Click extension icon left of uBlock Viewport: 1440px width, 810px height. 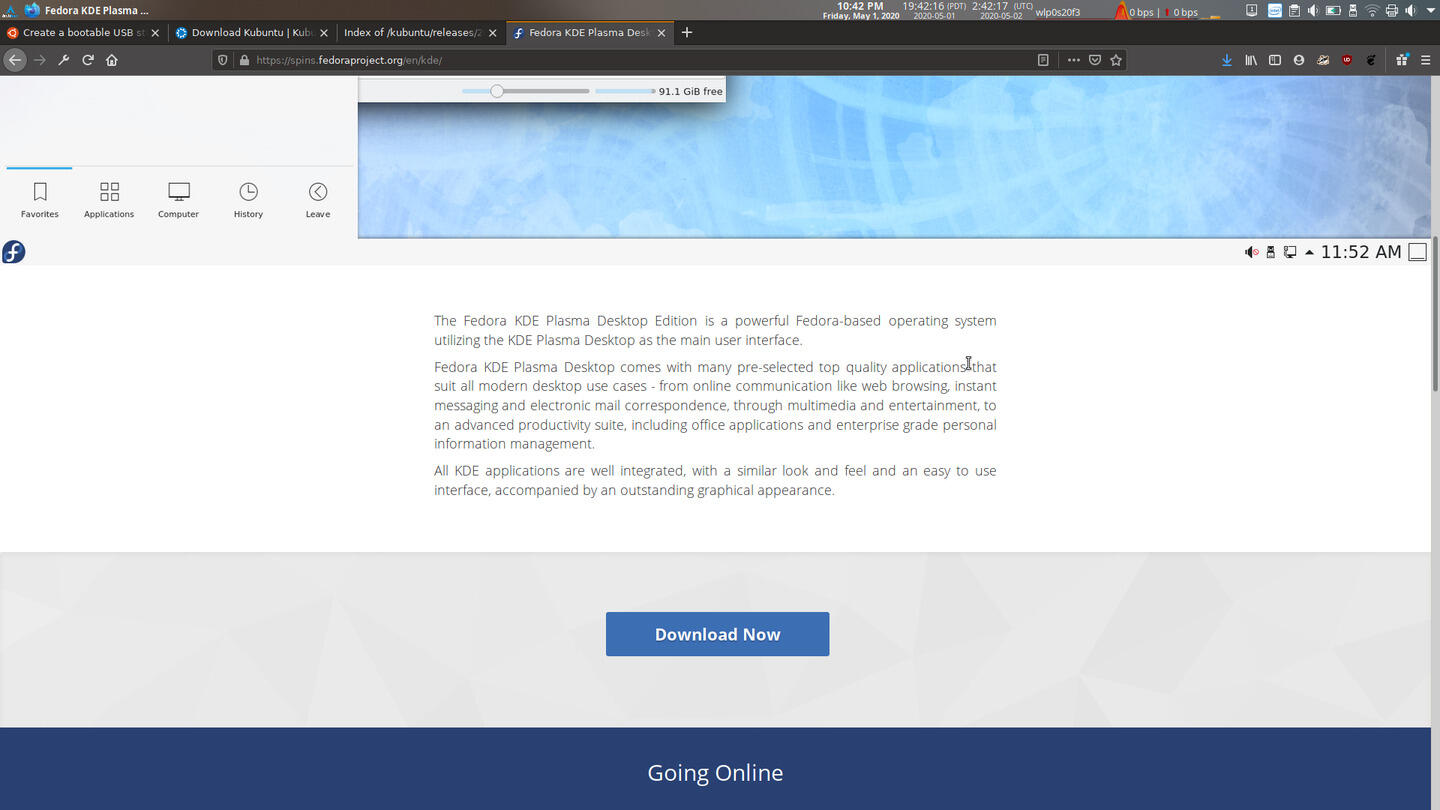tap(1323, 60)
